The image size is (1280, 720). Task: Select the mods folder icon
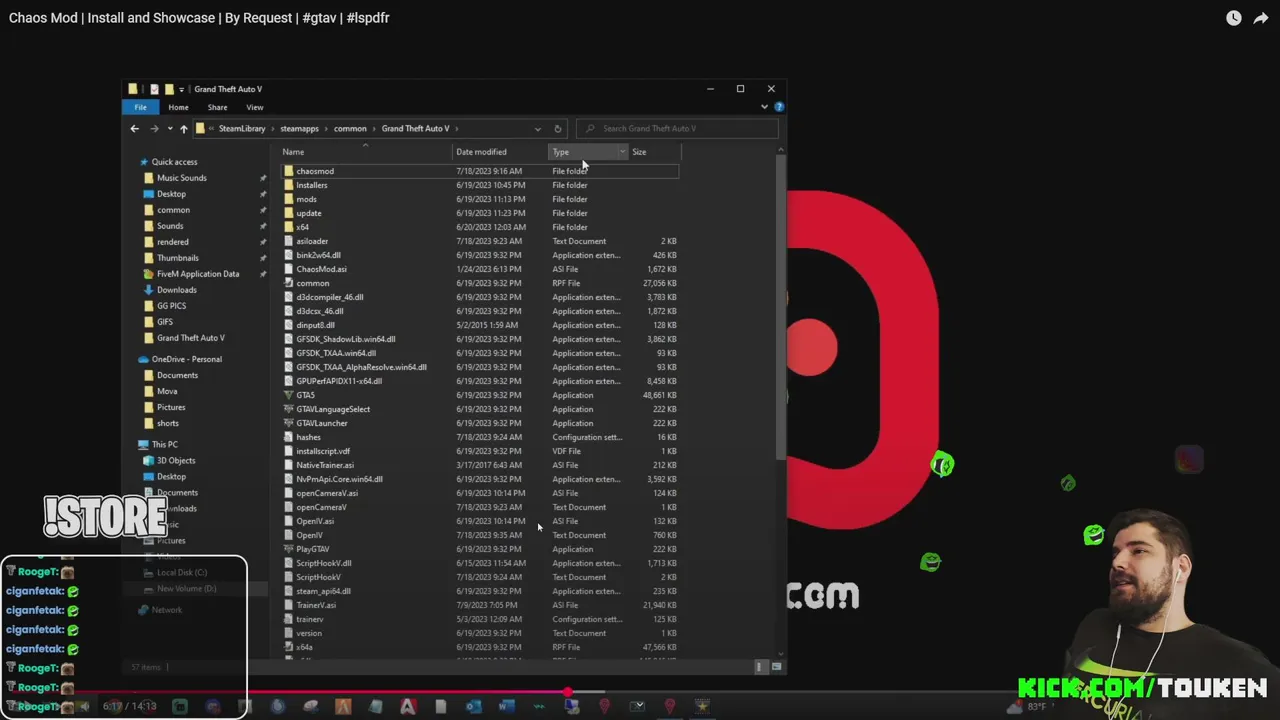288,199
